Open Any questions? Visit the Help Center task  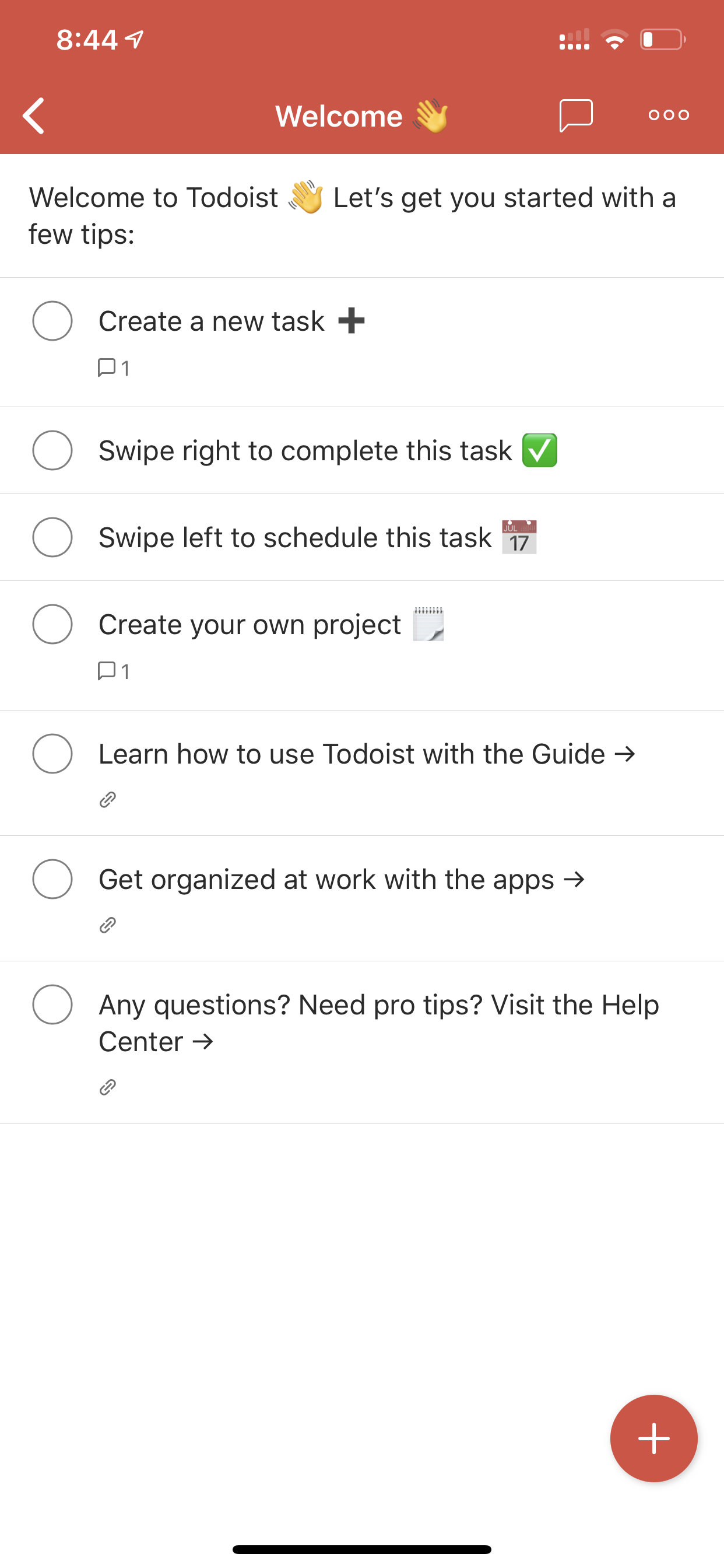[378, 1023]
